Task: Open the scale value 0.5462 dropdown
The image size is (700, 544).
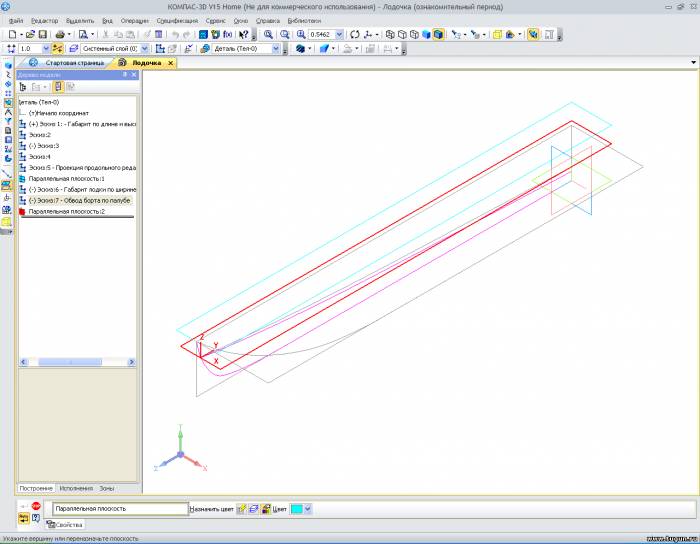Action: click(x=339, y=34)
